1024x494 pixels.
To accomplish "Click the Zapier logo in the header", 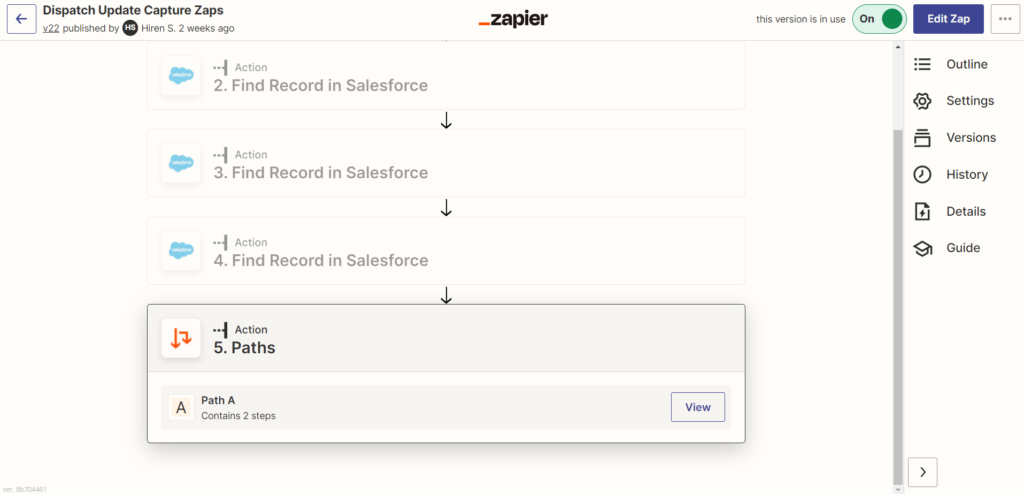I will point(512,19).
